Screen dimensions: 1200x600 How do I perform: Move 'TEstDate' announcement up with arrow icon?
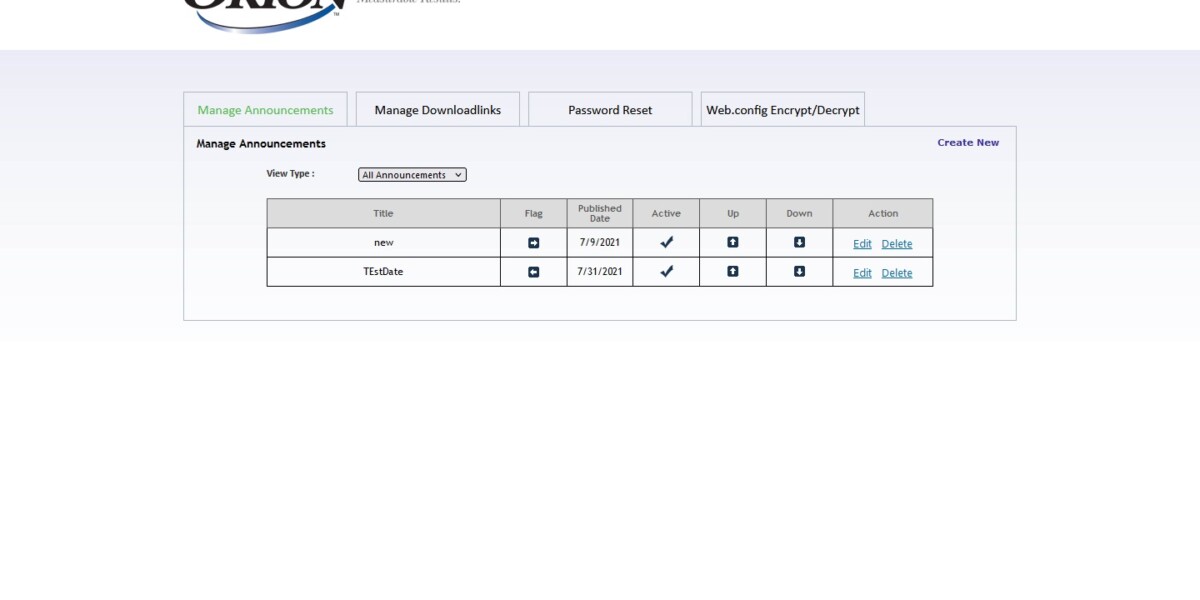[x=733, y=271]
